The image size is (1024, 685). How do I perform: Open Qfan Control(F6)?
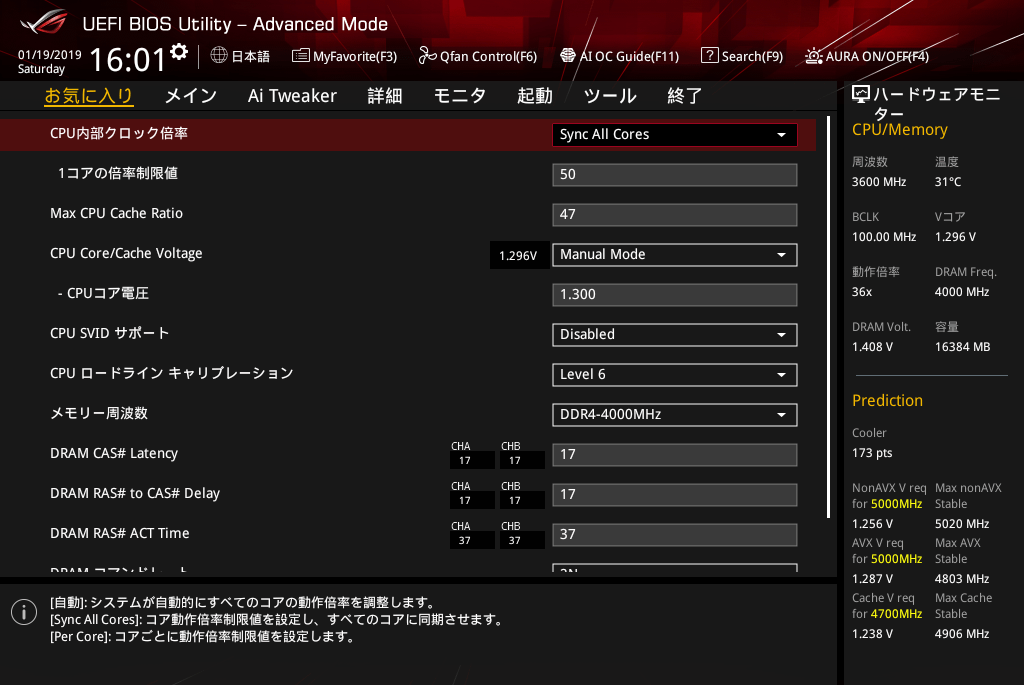pos(477,56)
